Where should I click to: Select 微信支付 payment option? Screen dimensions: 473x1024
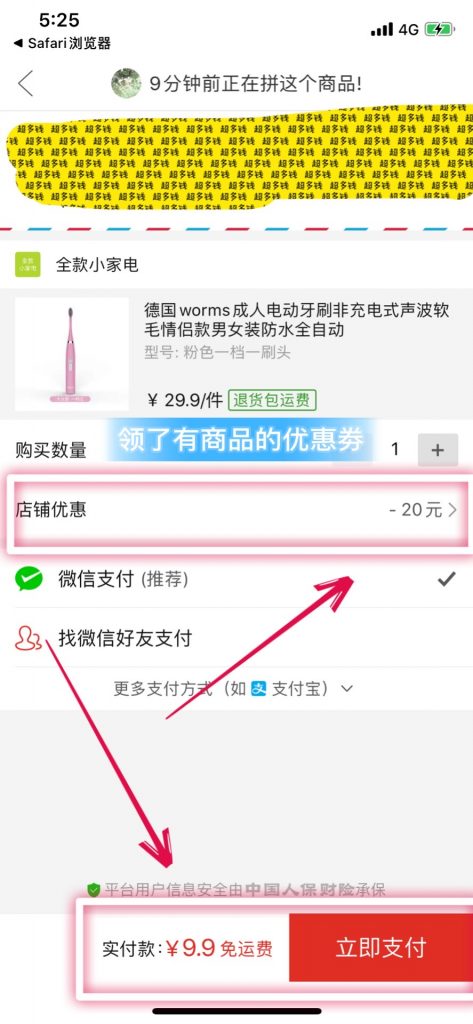tap(236, 579)
